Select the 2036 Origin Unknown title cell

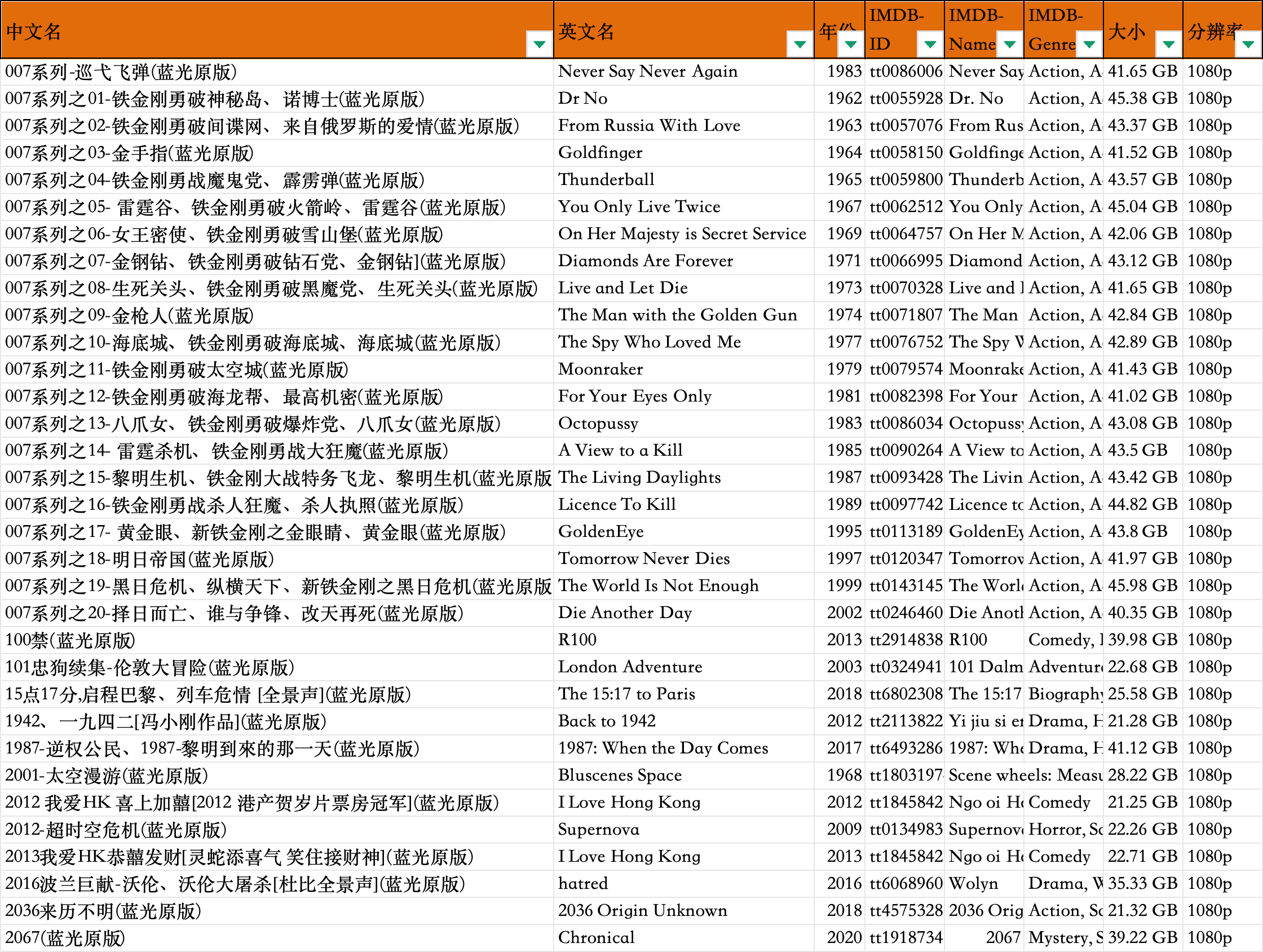pos(642,911)
